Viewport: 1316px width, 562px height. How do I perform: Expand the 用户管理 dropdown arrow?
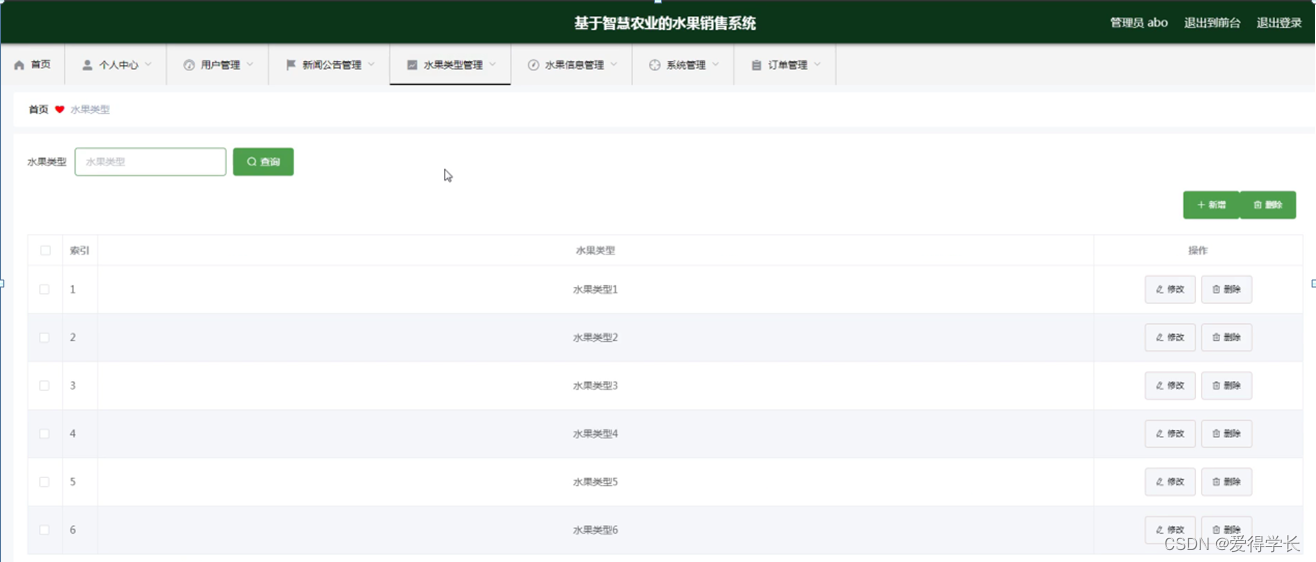tap(250, 65)
